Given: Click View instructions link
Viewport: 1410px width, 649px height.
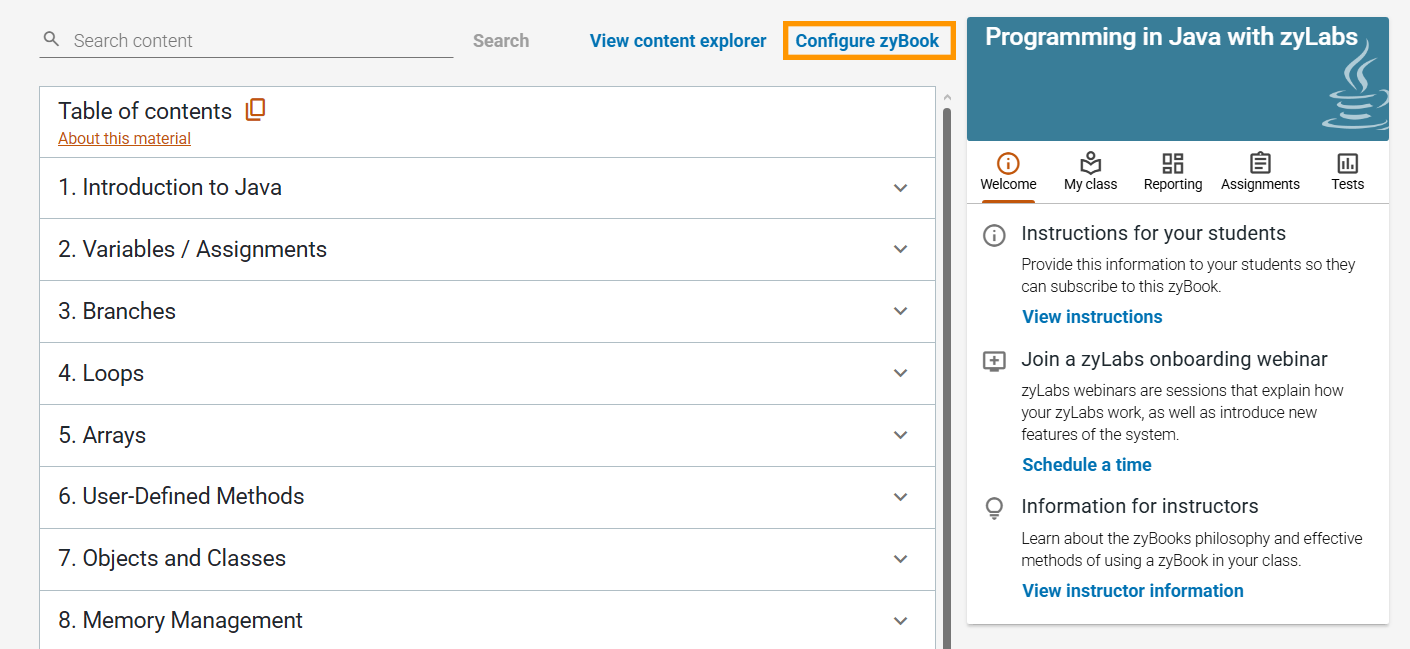Looking at the screenshot, I should (1092, 317).
